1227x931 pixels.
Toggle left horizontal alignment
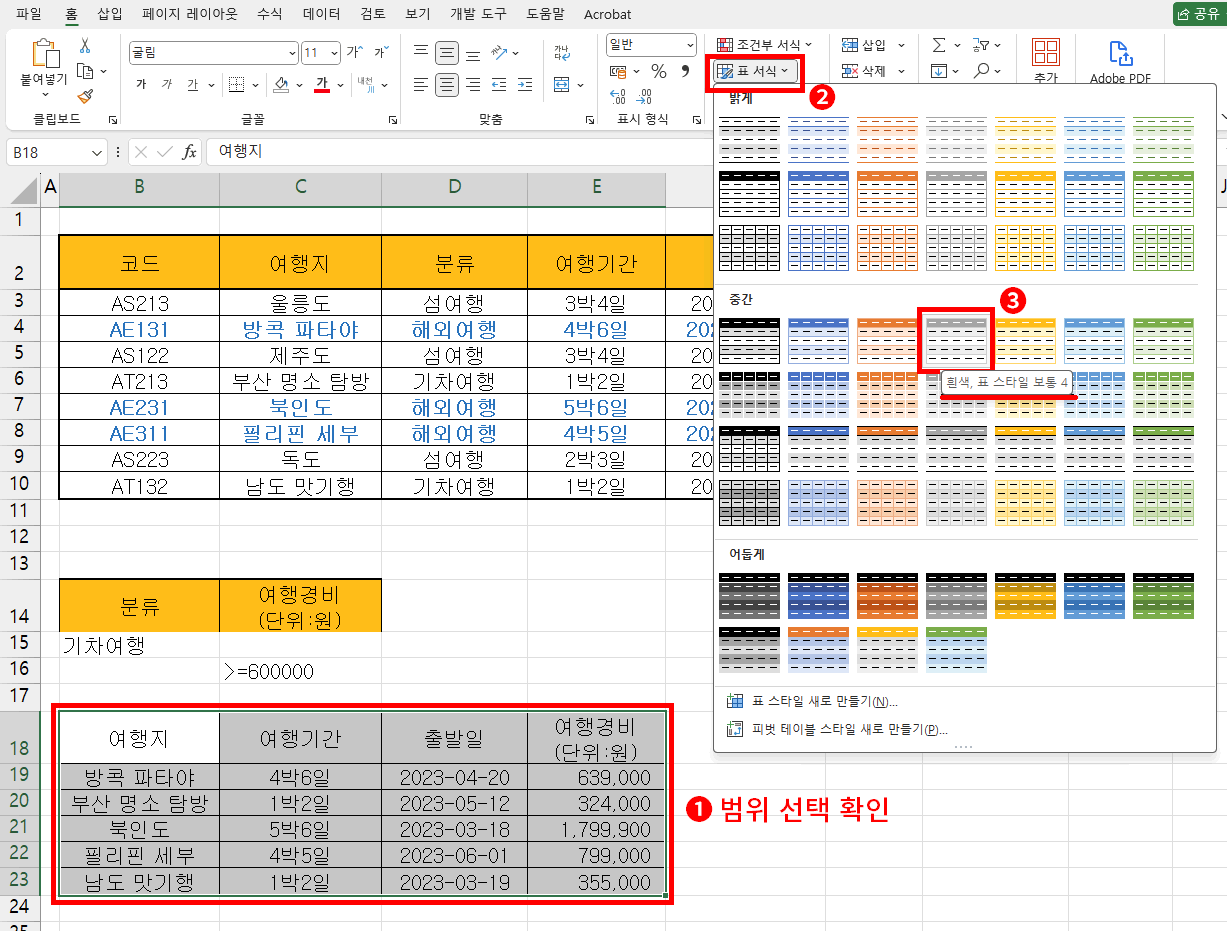point(421,84)
